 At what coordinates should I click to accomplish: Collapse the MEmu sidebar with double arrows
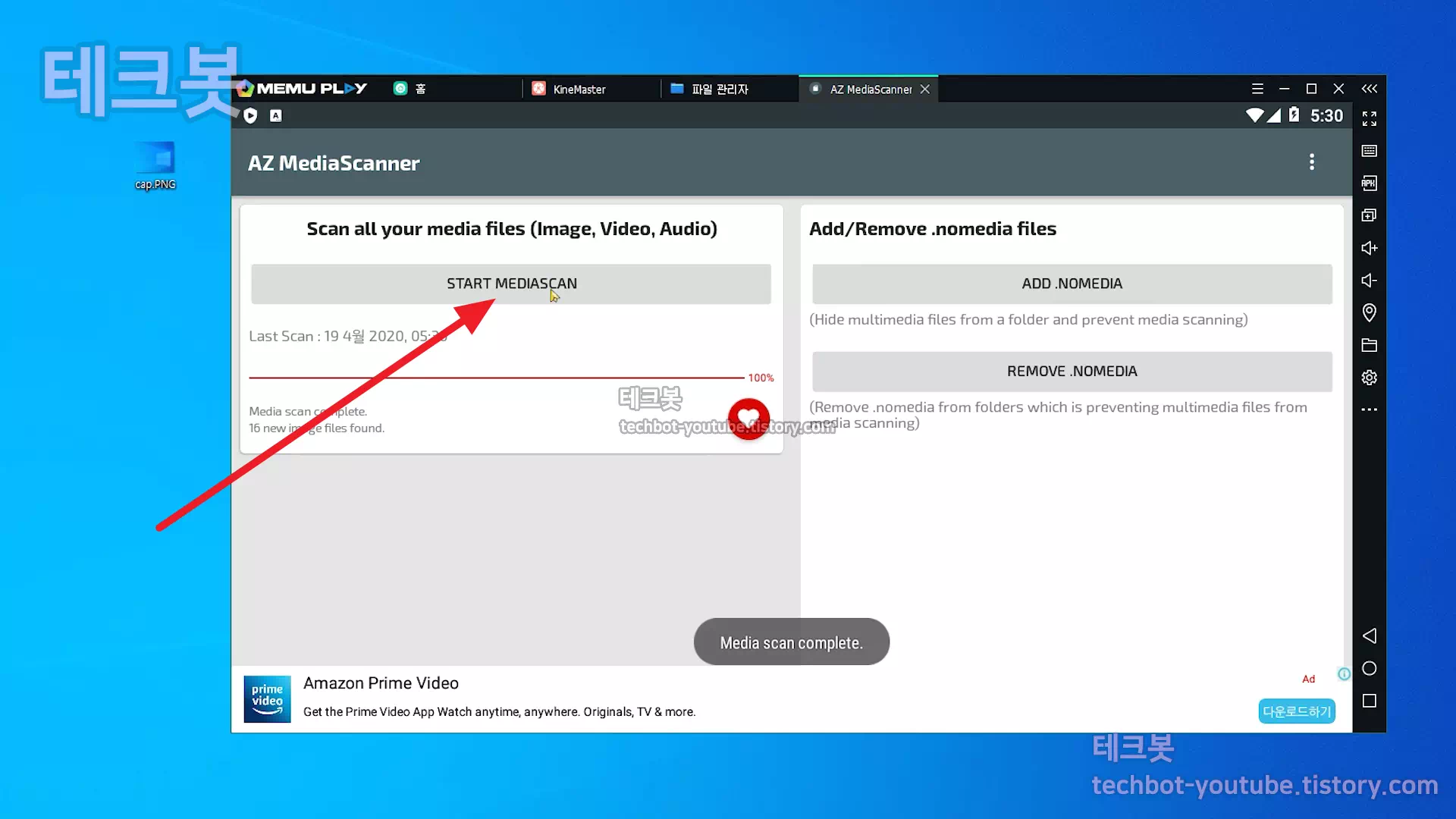tap(1369, 89)
